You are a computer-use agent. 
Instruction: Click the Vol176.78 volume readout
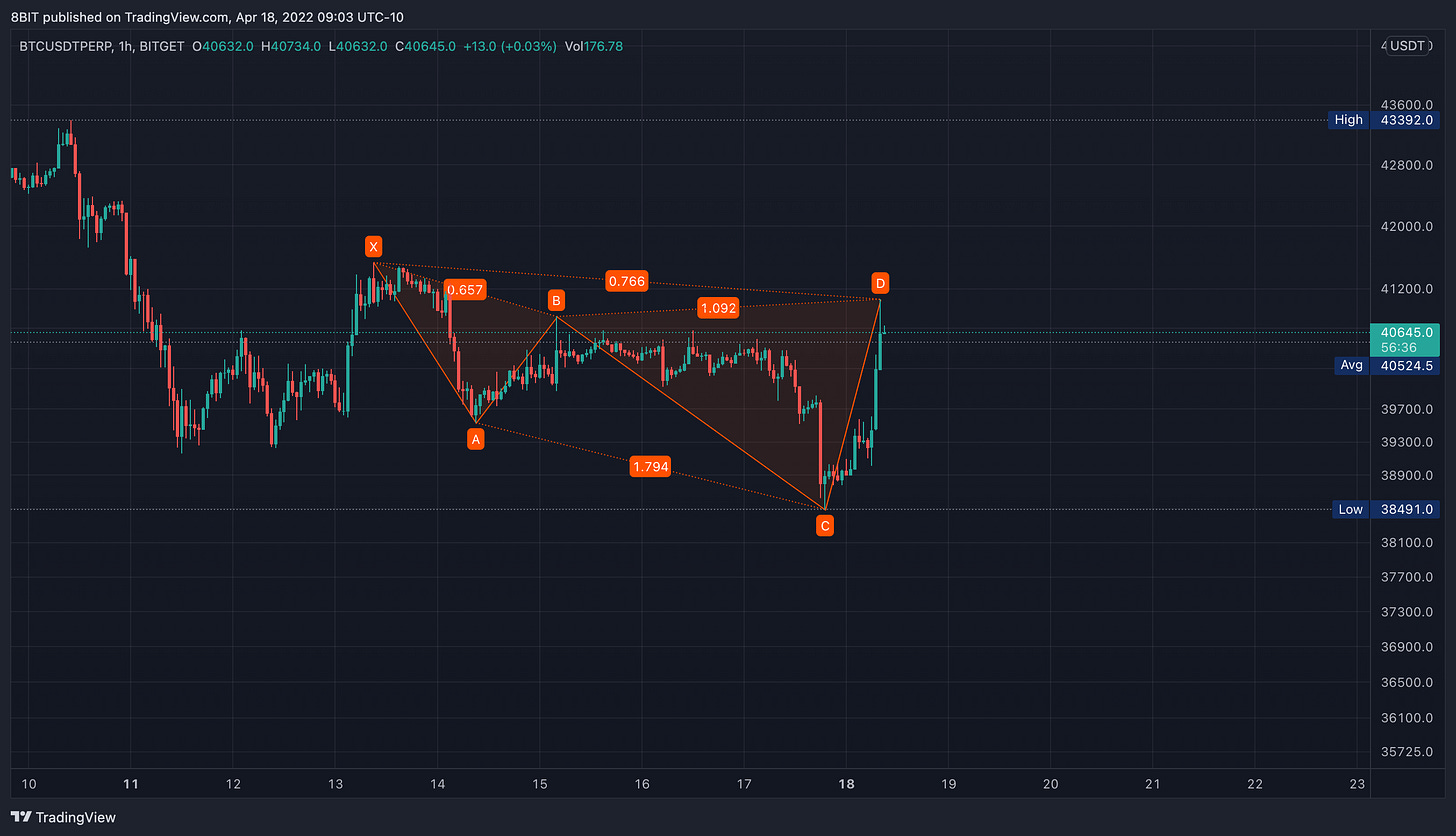point(594,46)
